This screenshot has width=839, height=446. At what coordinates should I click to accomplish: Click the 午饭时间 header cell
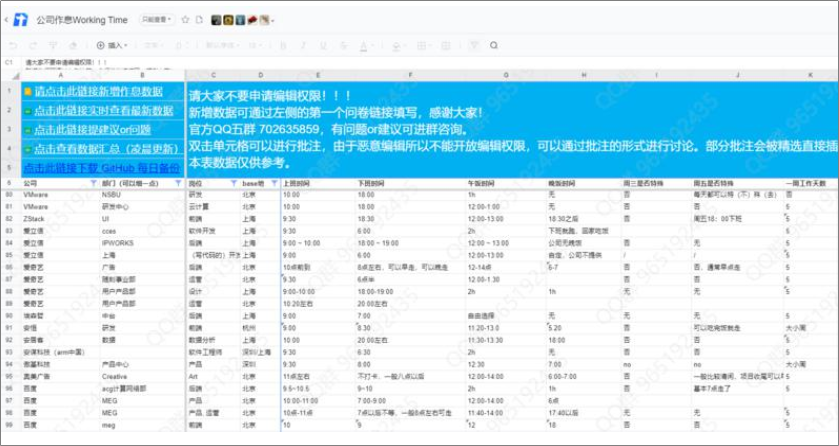click(506, 183)
